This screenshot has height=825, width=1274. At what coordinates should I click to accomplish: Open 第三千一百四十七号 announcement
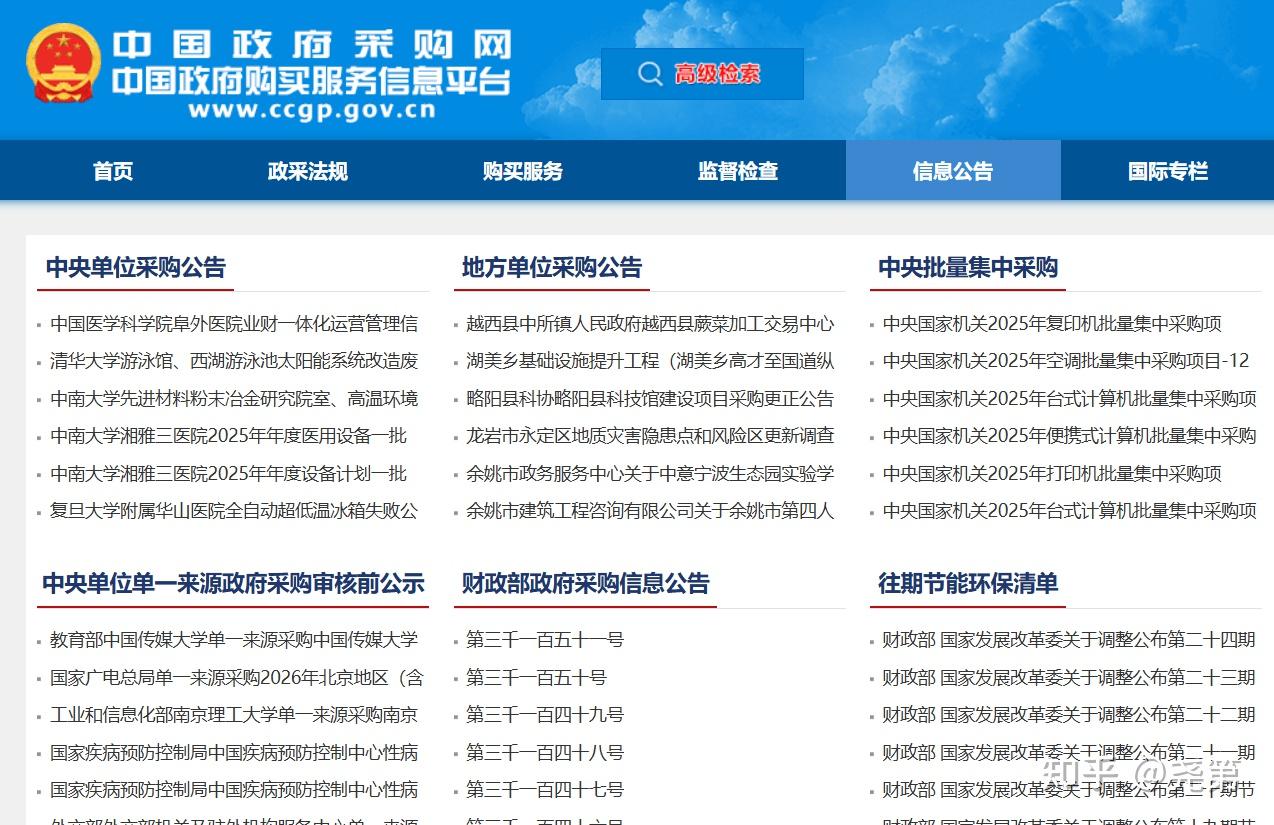[x=545, y=790]
